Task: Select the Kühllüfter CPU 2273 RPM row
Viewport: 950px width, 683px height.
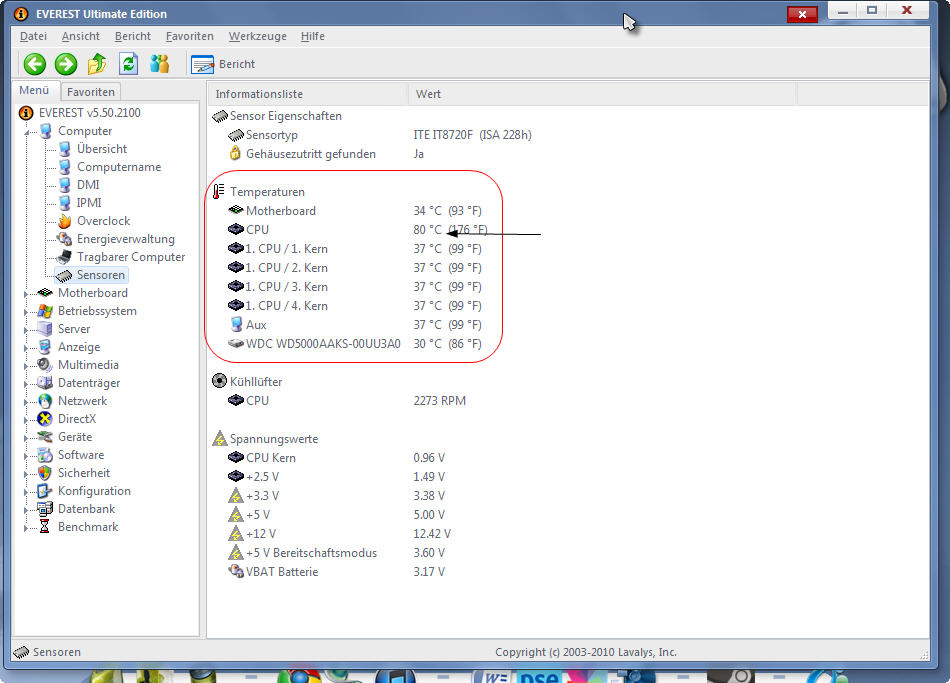Action: (x=347, y=401)
